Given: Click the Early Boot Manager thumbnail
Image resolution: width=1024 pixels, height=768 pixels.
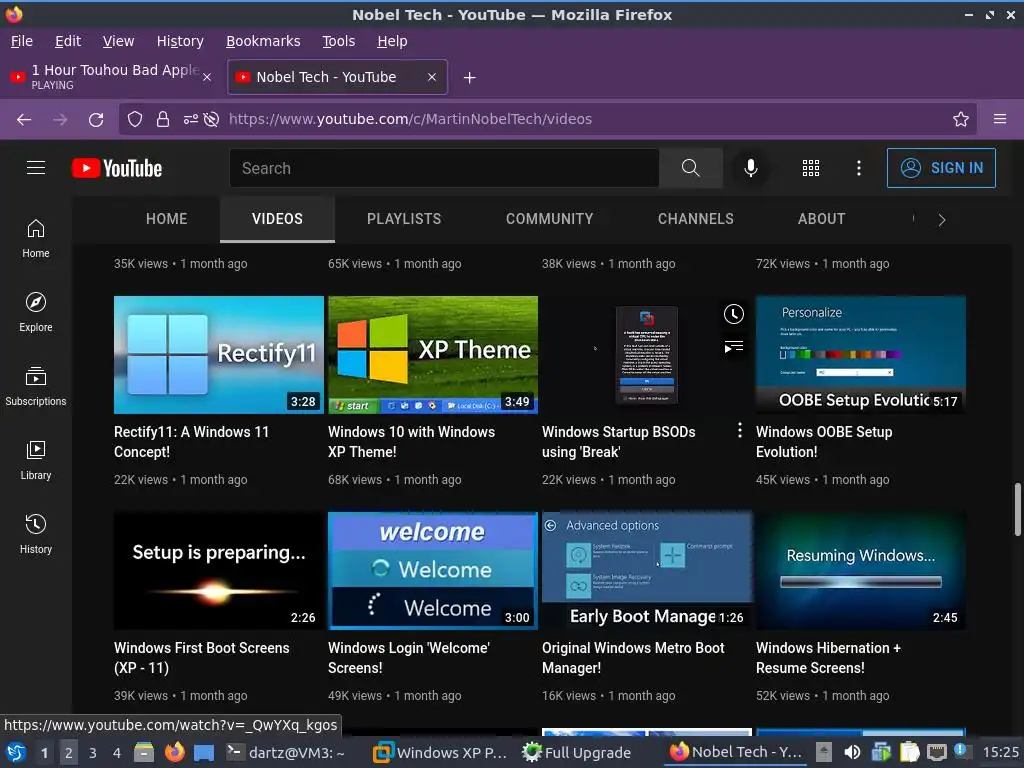Looking at the screenshot, I should (647, 571).
